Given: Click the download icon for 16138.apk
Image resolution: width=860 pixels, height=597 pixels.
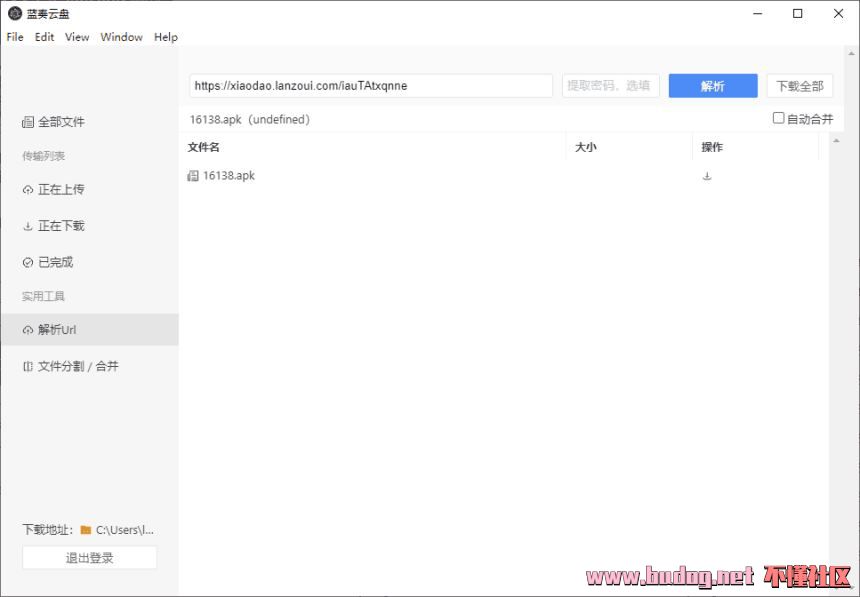Looking at the screenshot, I should (x=707, y=176).
